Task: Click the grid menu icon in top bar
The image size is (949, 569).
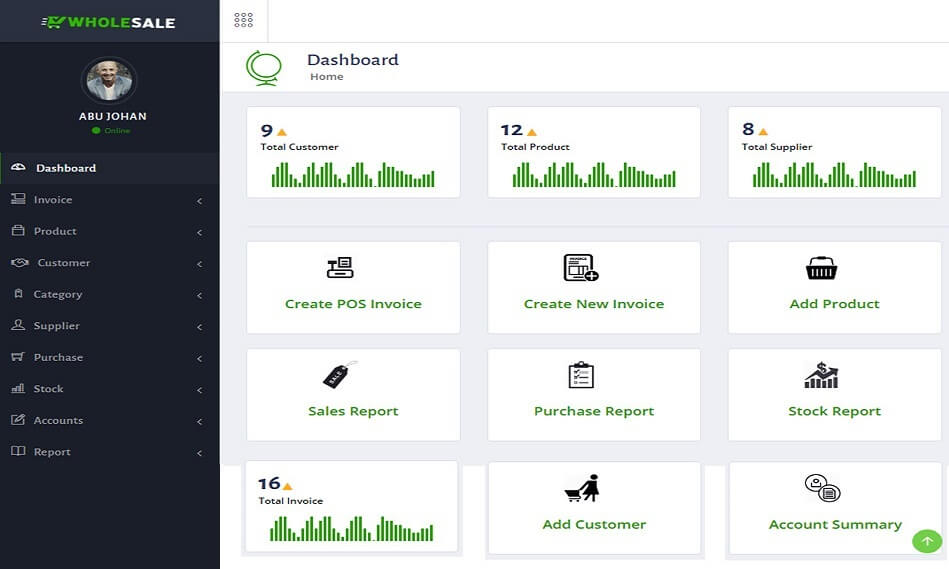Action: (x=243, y=20)
